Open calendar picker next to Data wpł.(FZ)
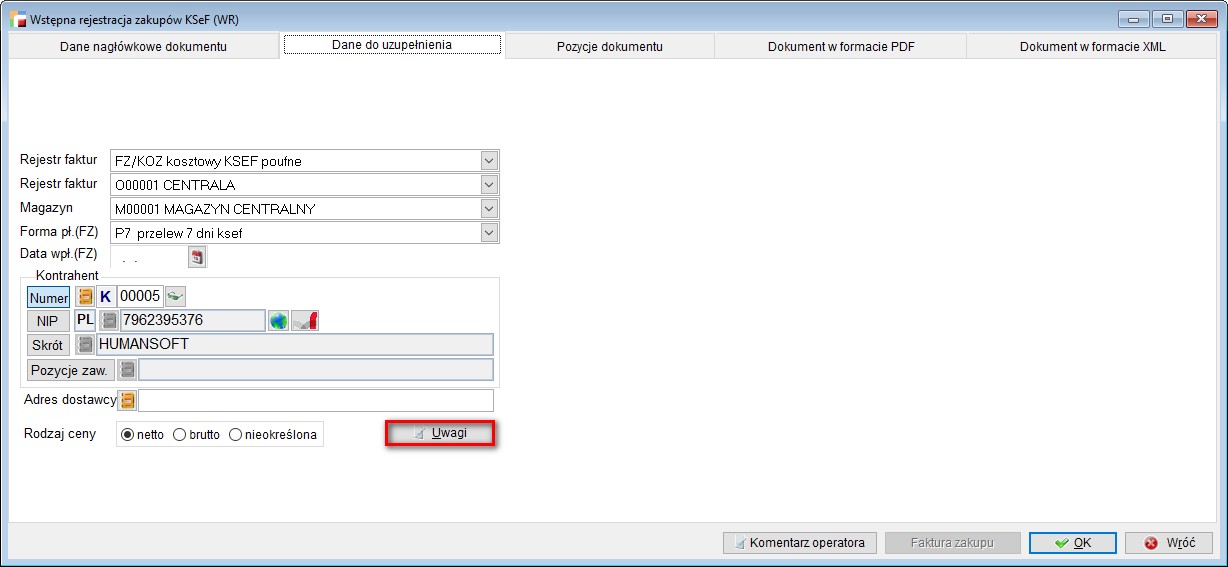 point(197,257)
